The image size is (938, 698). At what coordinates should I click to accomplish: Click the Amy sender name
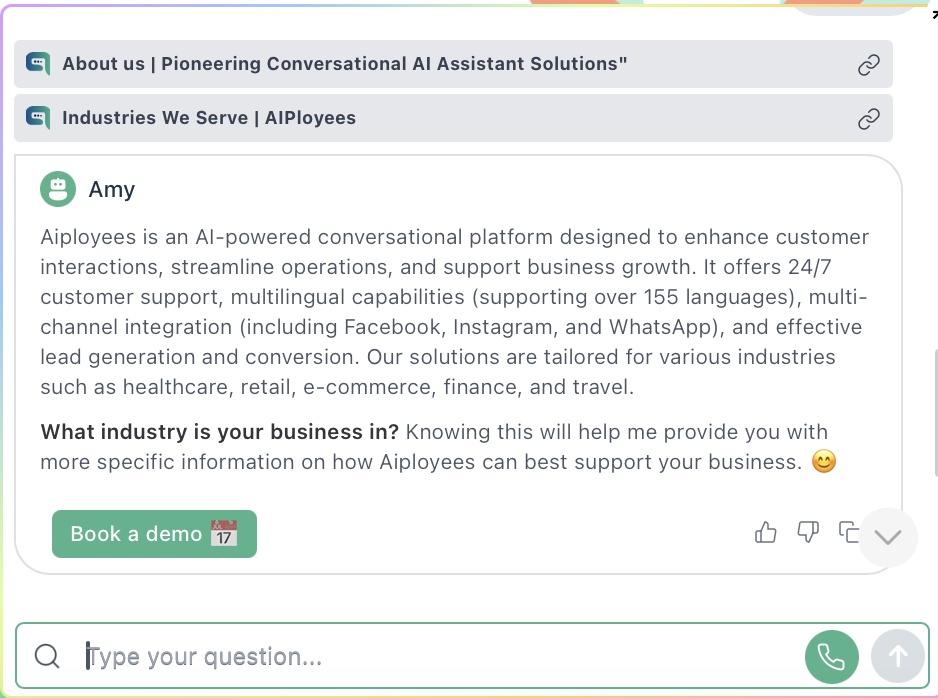click(x=111, y=190)
